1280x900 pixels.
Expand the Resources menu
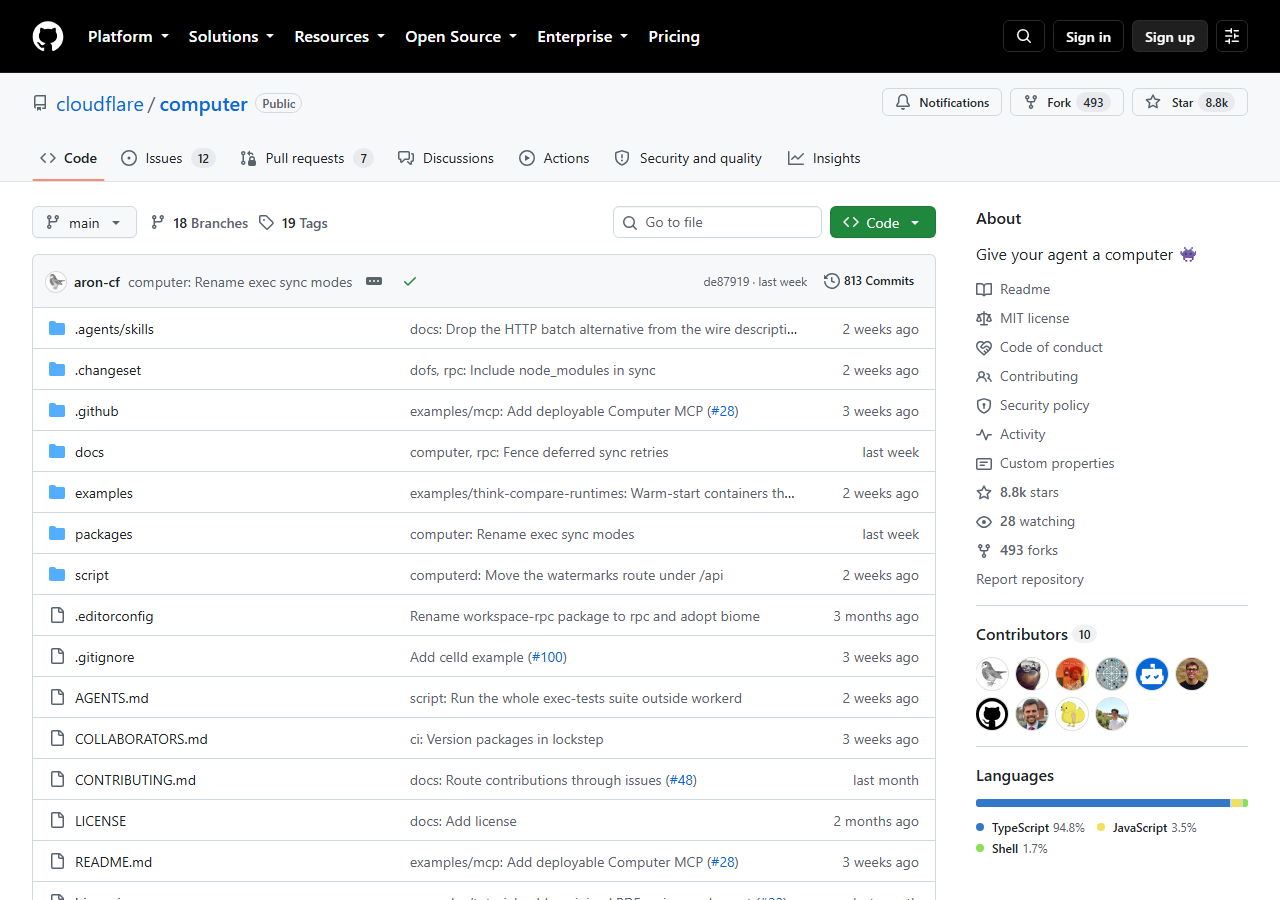click(339, 36)
